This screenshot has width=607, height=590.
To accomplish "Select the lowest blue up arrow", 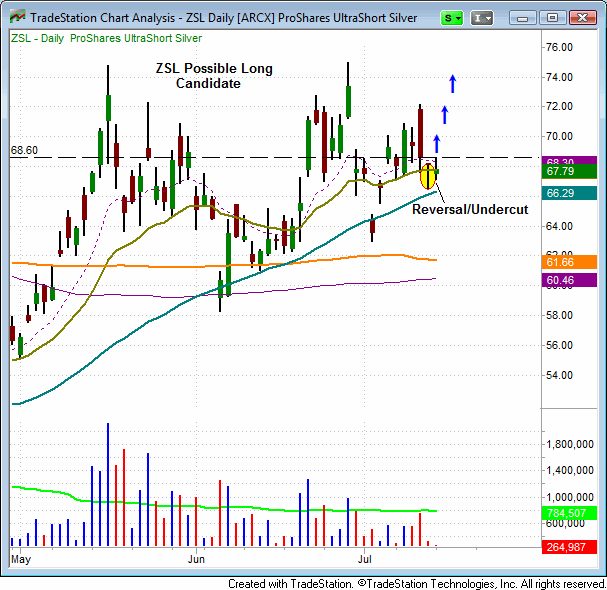I will [436, 143].
